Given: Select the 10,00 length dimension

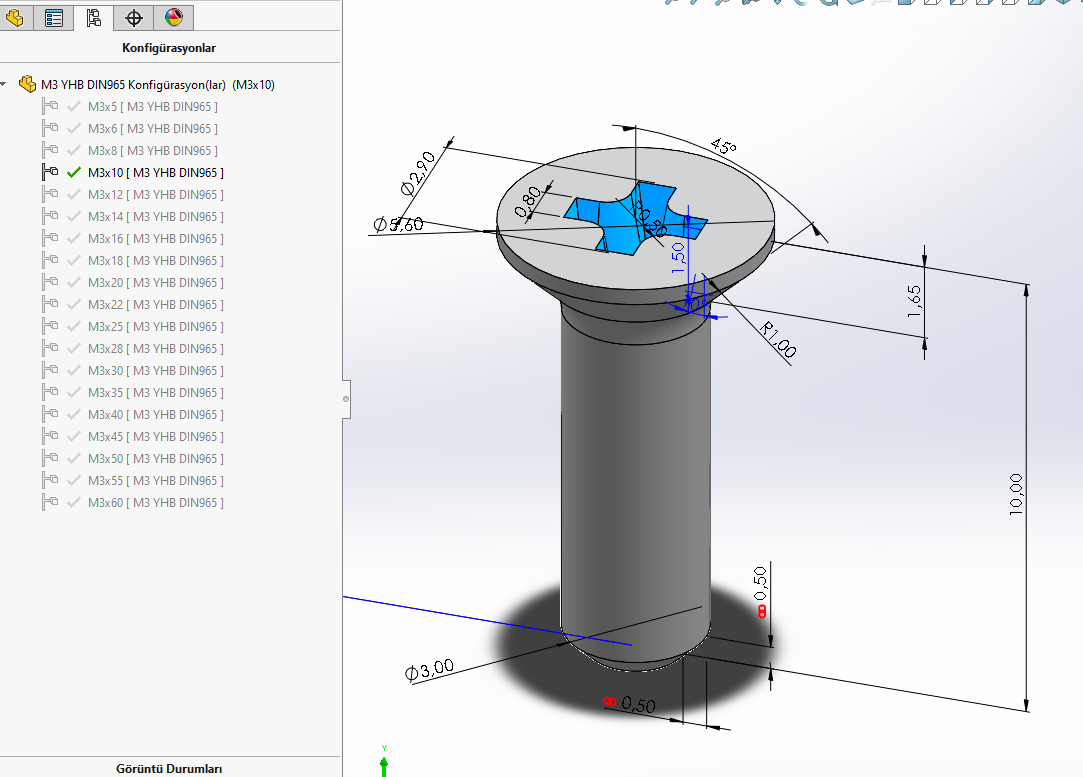Looking at the screenshot, I should pos(1014,495).
